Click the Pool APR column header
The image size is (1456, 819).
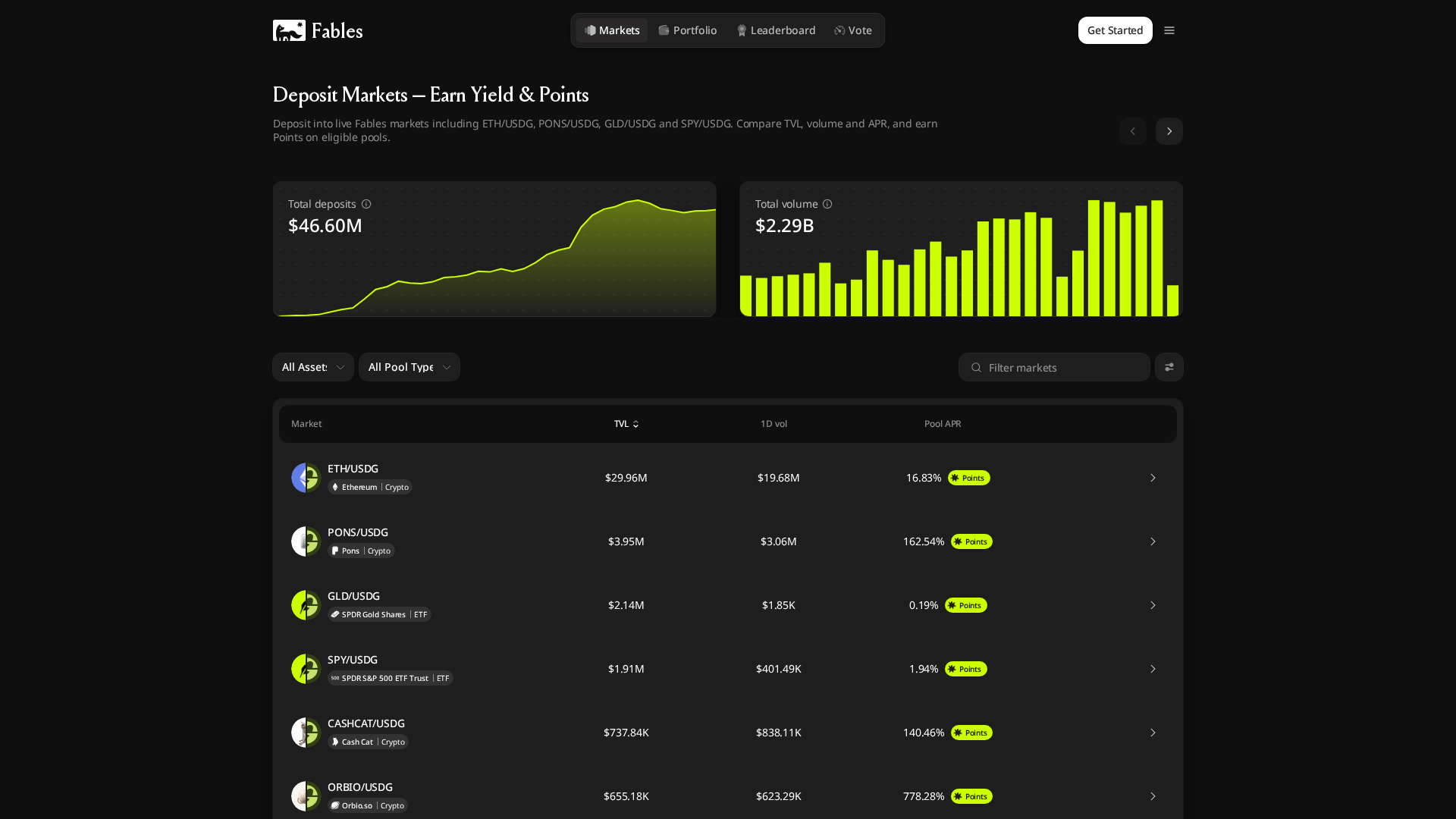pyautogui.click(x=943, y=424)
